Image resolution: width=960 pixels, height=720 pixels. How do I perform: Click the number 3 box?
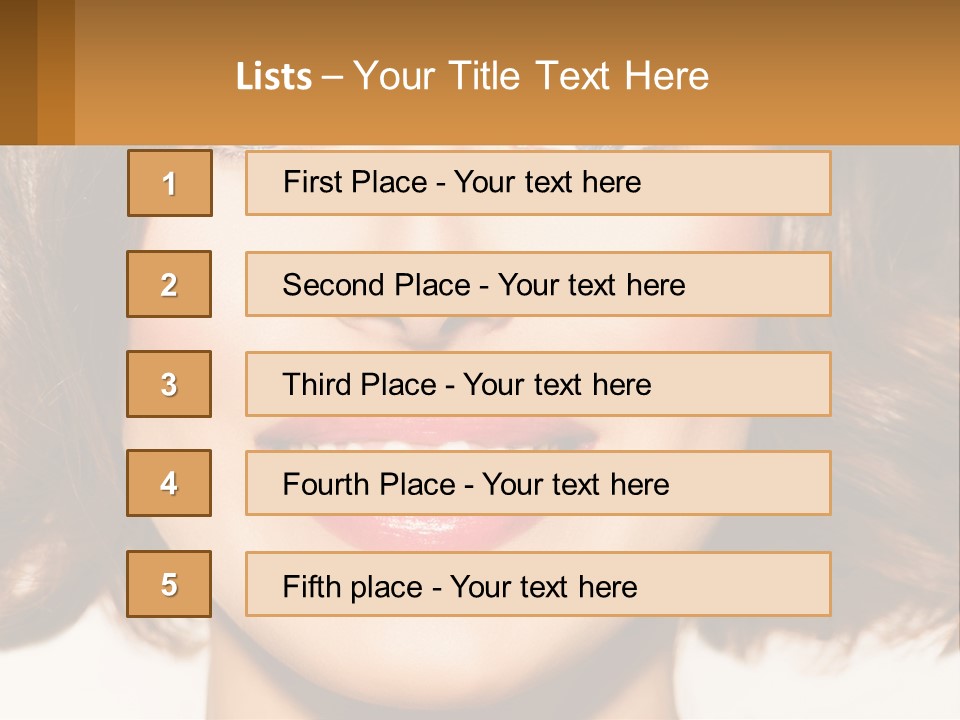click(x=169, y=384)
